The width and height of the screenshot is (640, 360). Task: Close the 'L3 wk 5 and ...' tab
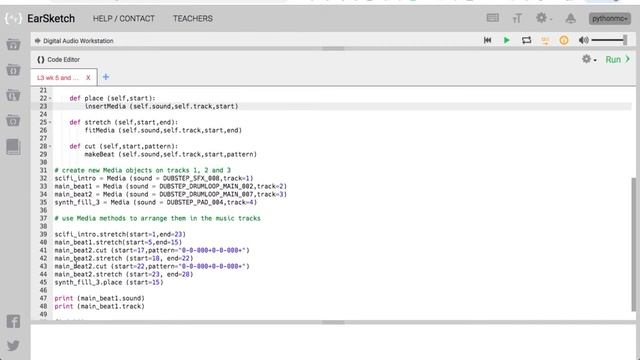click(x=88, y=78)
